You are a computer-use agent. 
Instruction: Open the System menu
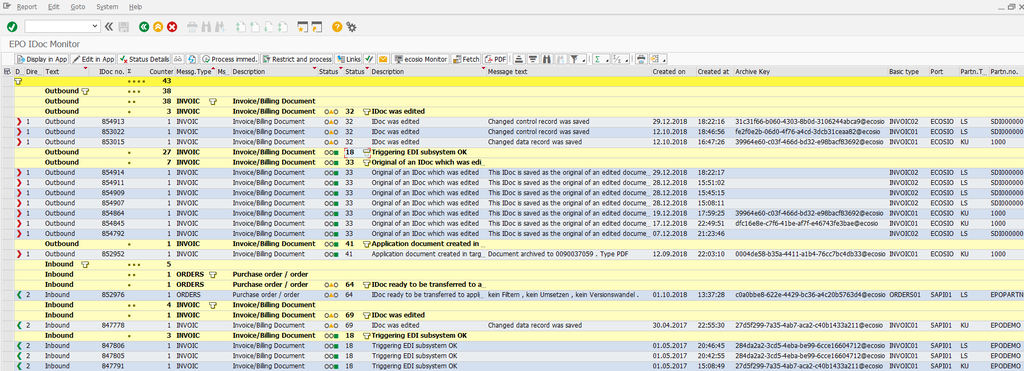tap(107, 7)
